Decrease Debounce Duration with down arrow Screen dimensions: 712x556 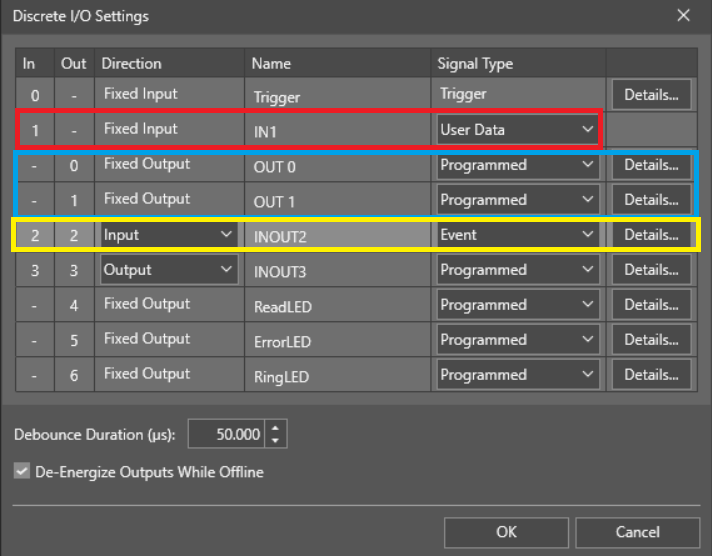pyautogui.click(x=277, y=440)
